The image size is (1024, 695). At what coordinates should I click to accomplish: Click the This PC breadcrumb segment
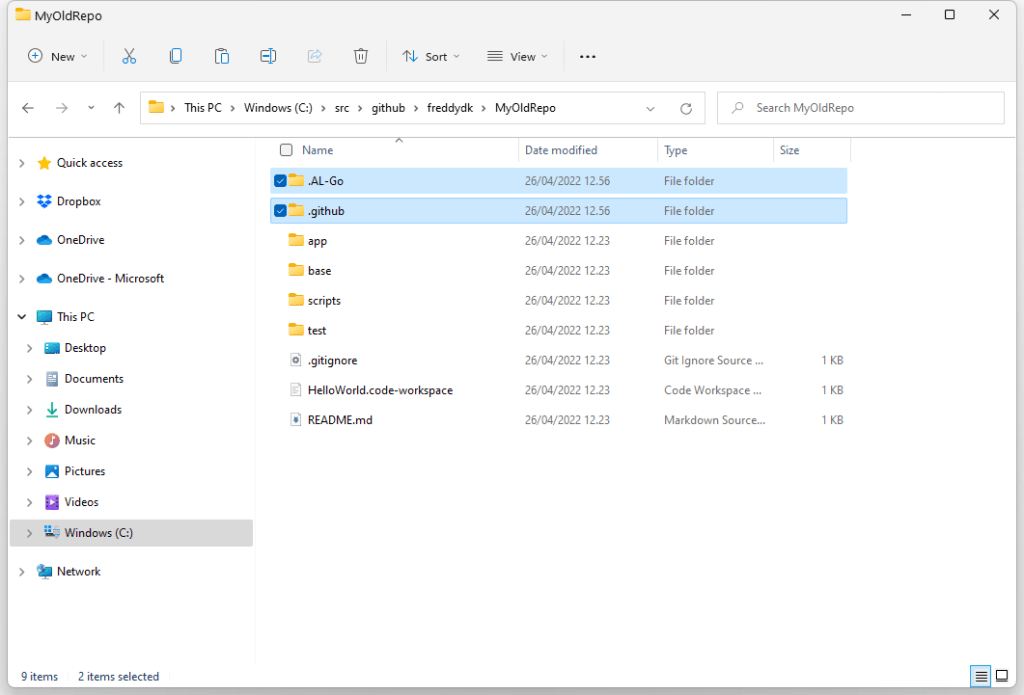[203, 108]
